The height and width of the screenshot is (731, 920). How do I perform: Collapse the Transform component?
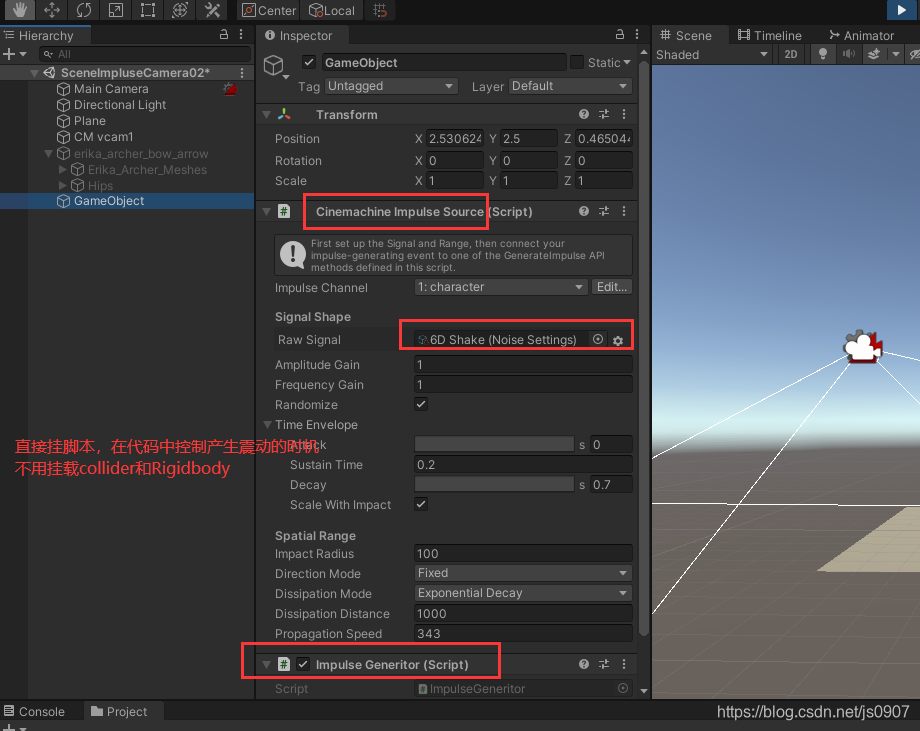(x=266, y=114)
